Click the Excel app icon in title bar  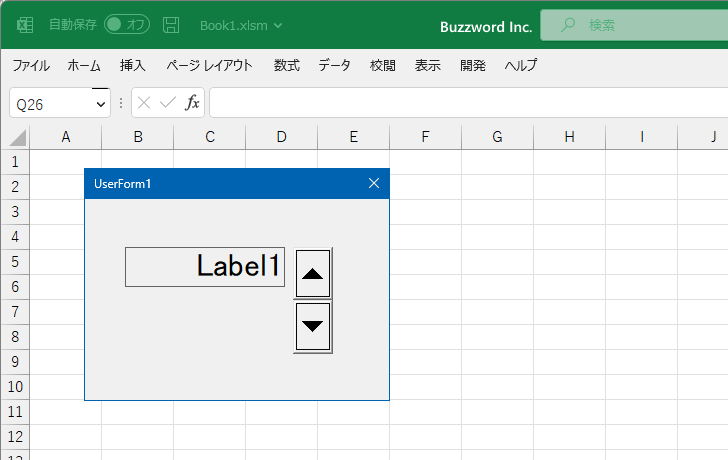(x=25, y=25)
